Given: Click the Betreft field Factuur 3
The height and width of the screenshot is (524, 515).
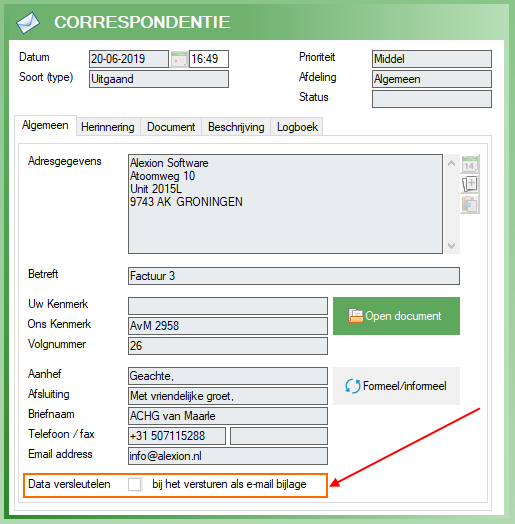Looking at the screenshot, I should click(294, 276).
